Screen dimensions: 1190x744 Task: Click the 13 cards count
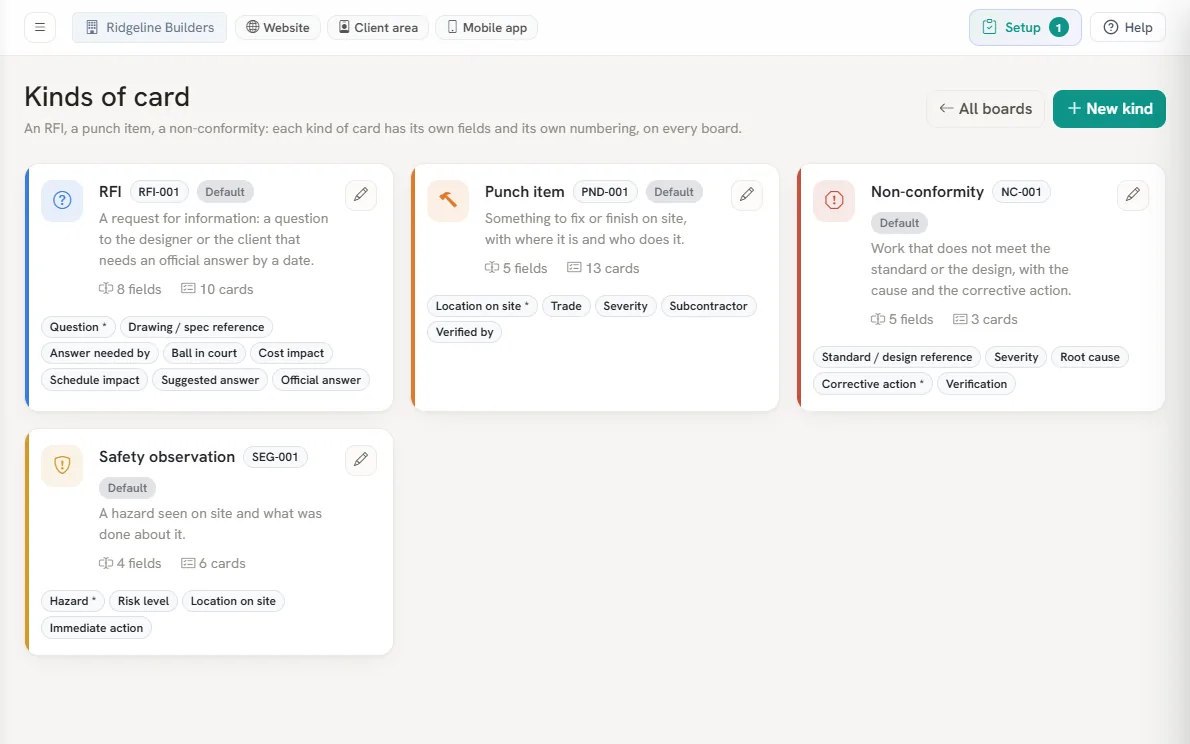603,268
